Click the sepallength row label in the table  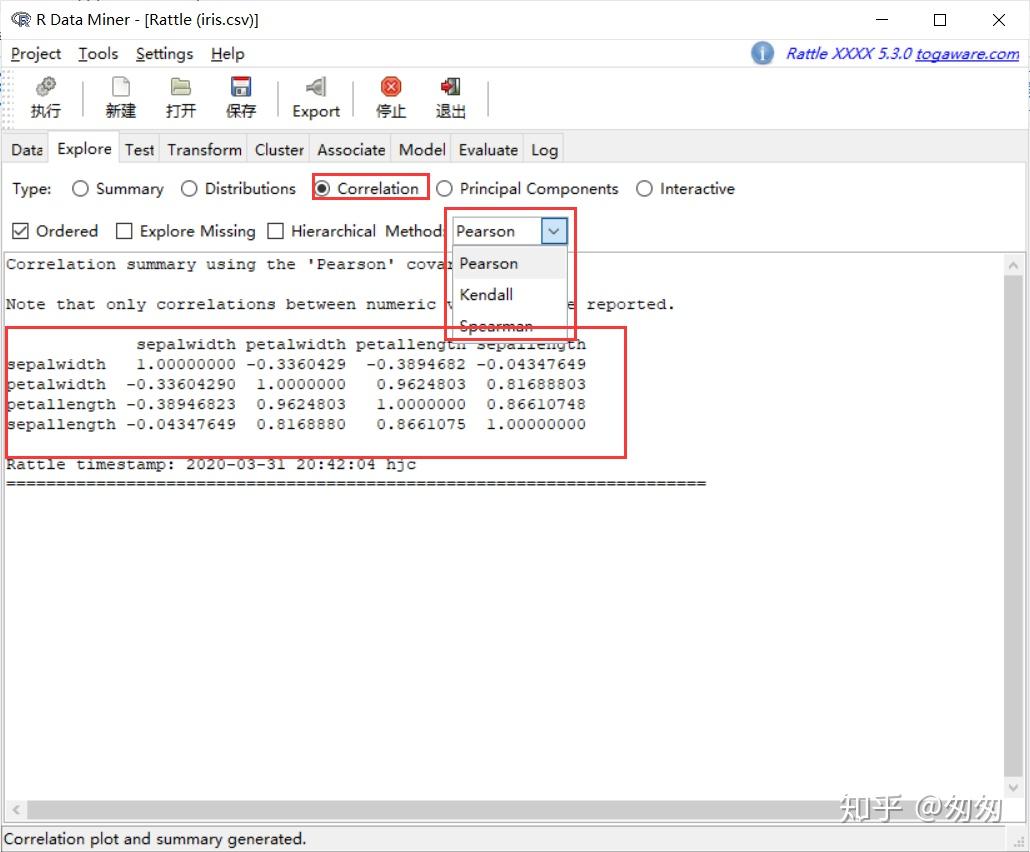(x=60, y=424)
